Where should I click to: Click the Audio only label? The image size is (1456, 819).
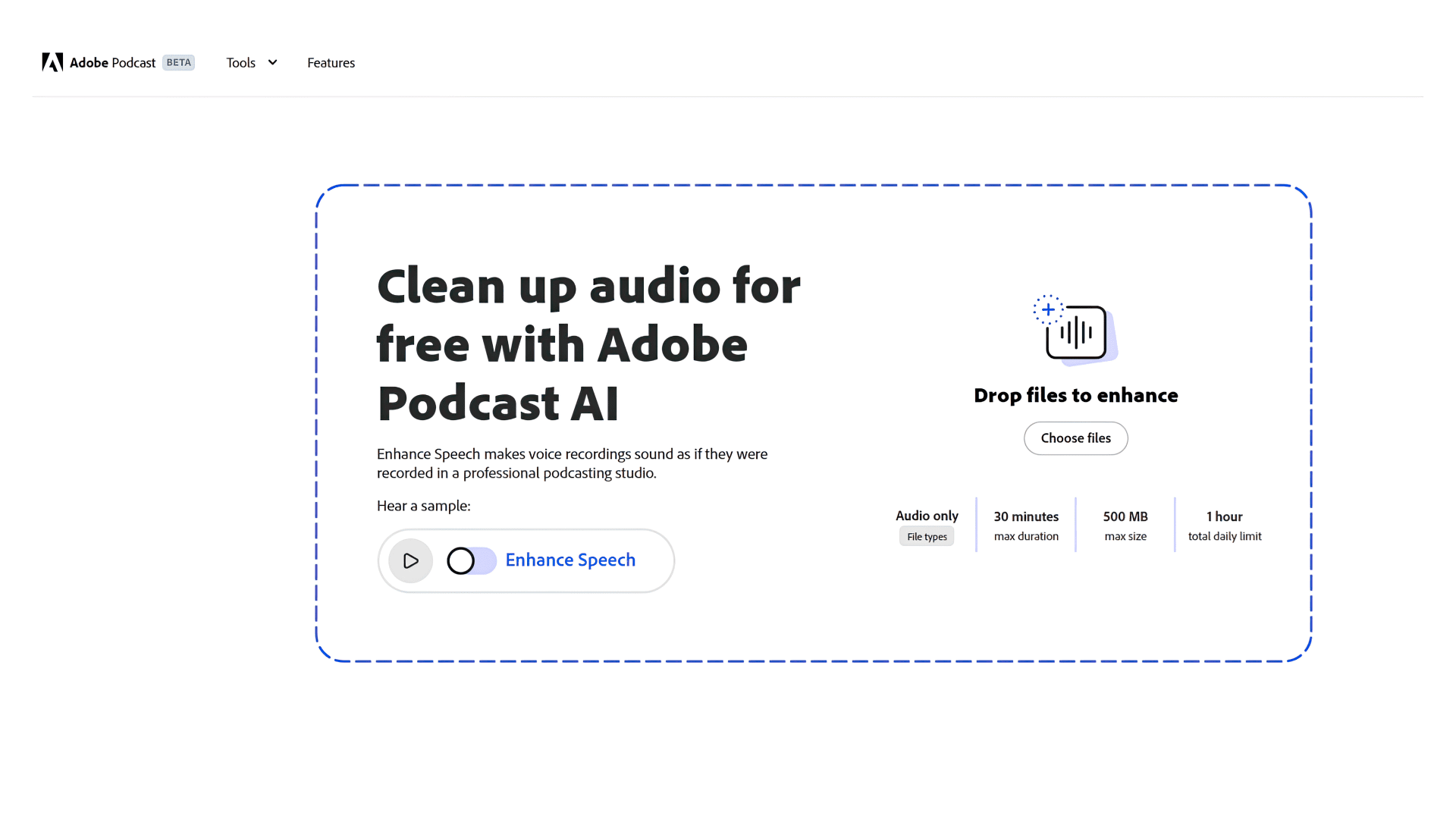click(927, 516)
